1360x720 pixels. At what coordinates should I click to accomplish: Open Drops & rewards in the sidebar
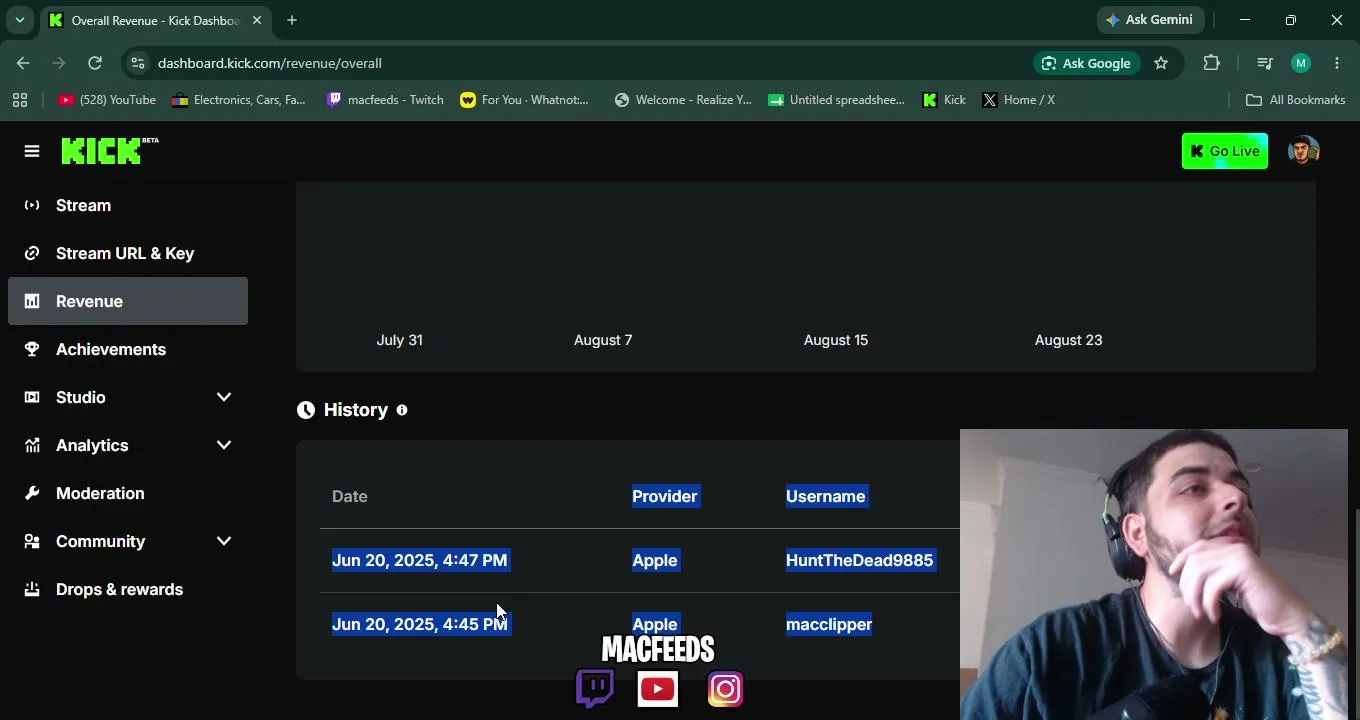(128, 589)
